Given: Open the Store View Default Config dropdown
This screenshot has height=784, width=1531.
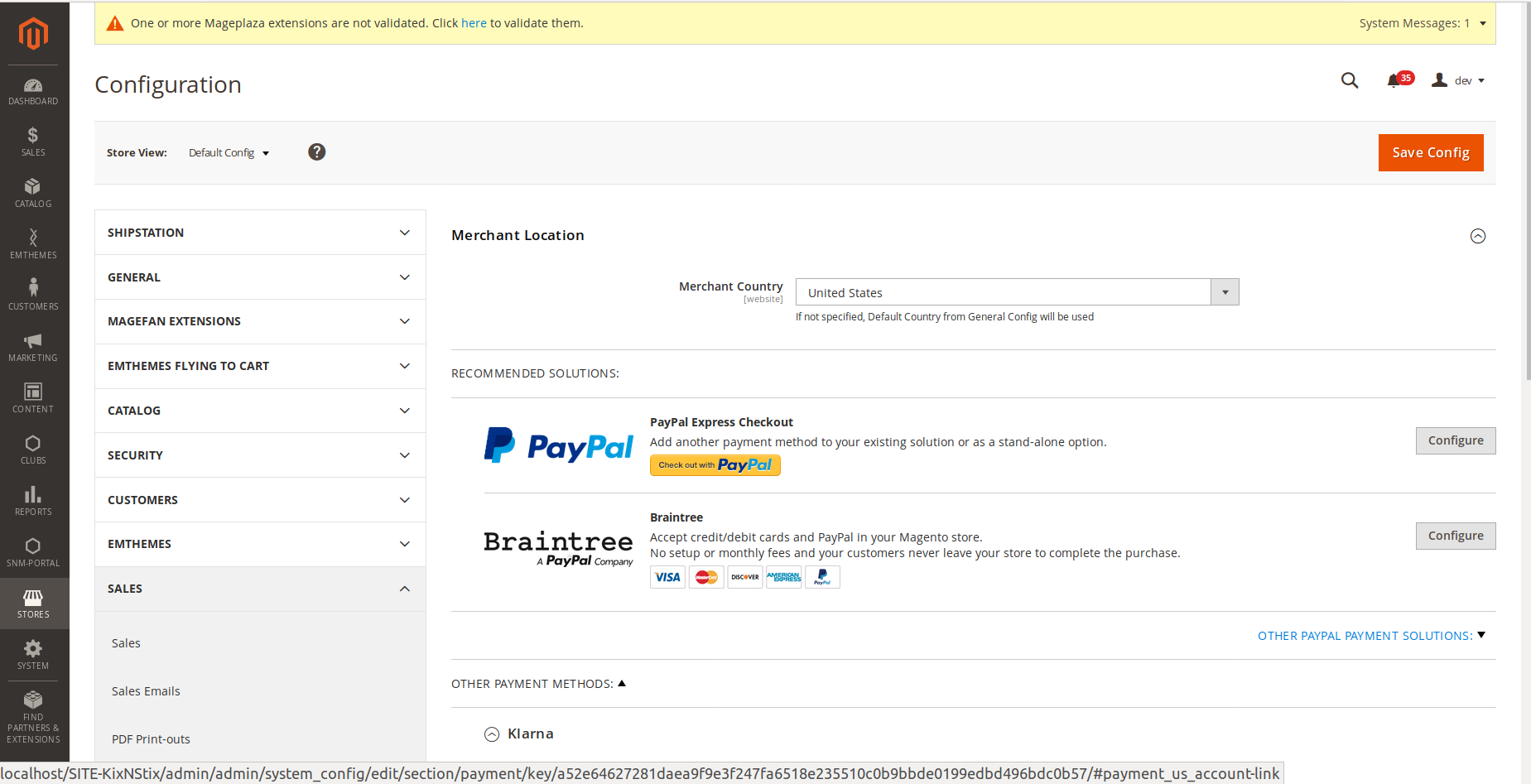Looking at the screenshot, I should (229, 152).
